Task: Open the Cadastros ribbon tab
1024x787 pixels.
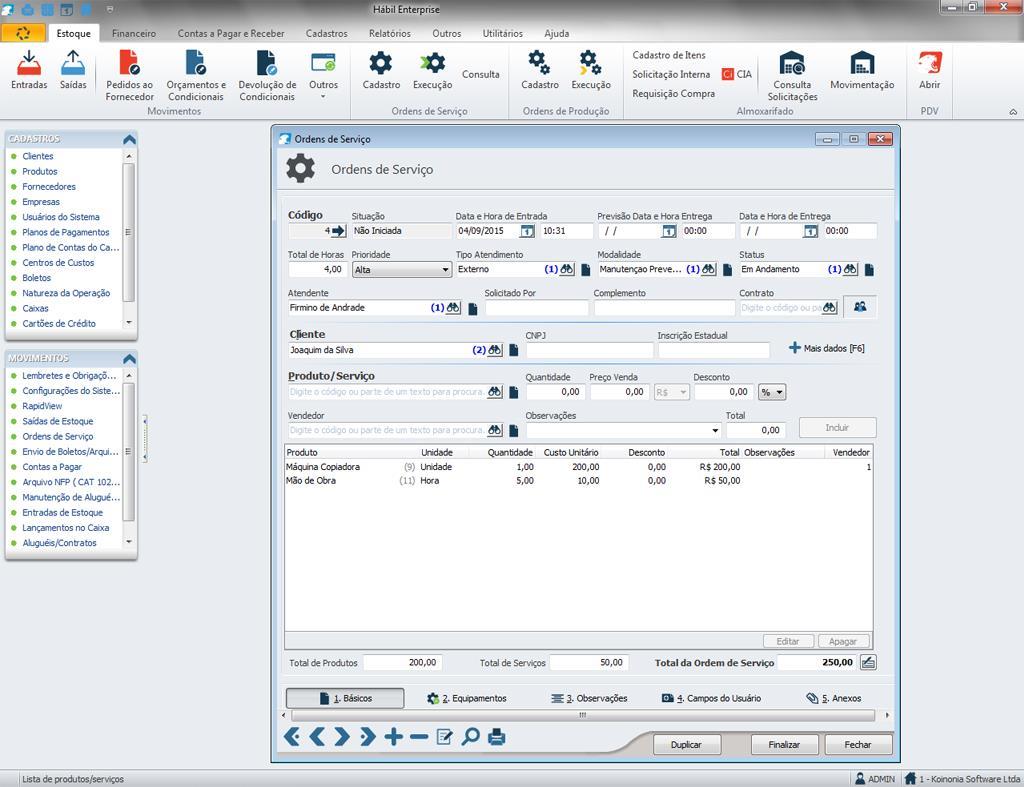Action: pyautogui.click(x=327, y=33)
